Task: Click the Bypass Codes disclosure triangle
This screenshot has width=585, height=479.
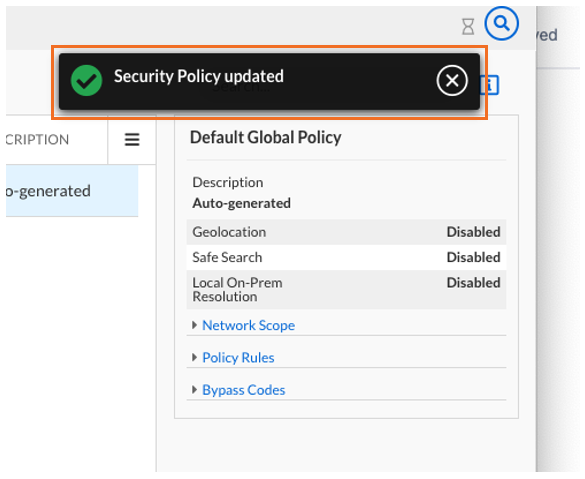Action: 194,390
